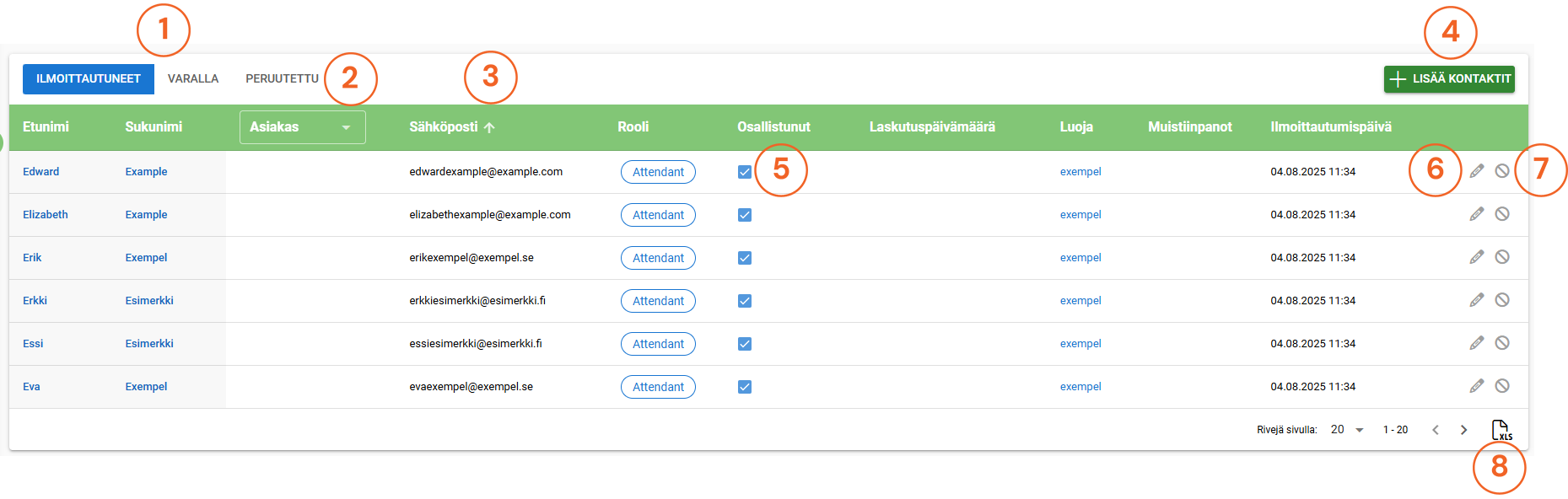Click the cancel icon in Elizabeth's row
The image size is (1568, 499).
coord(1502,214)
